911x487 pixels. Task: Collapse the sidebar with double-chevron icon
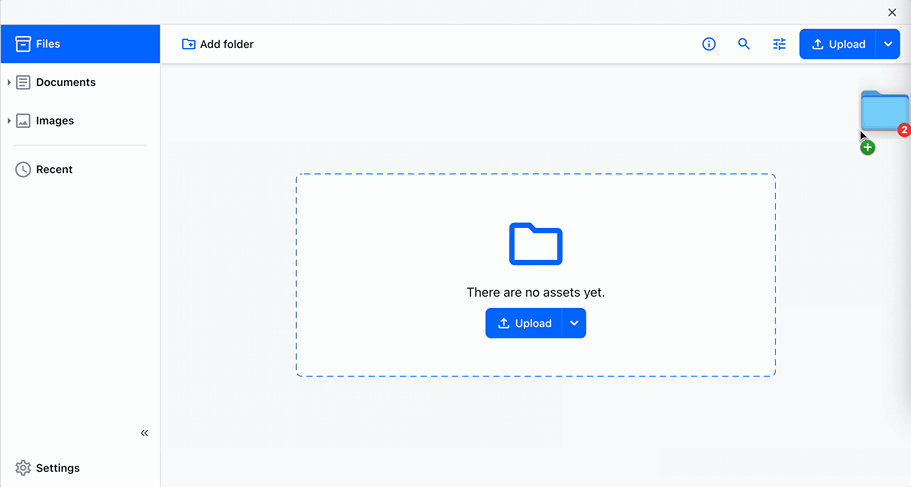pyautogui.click(x=144, y=433)
